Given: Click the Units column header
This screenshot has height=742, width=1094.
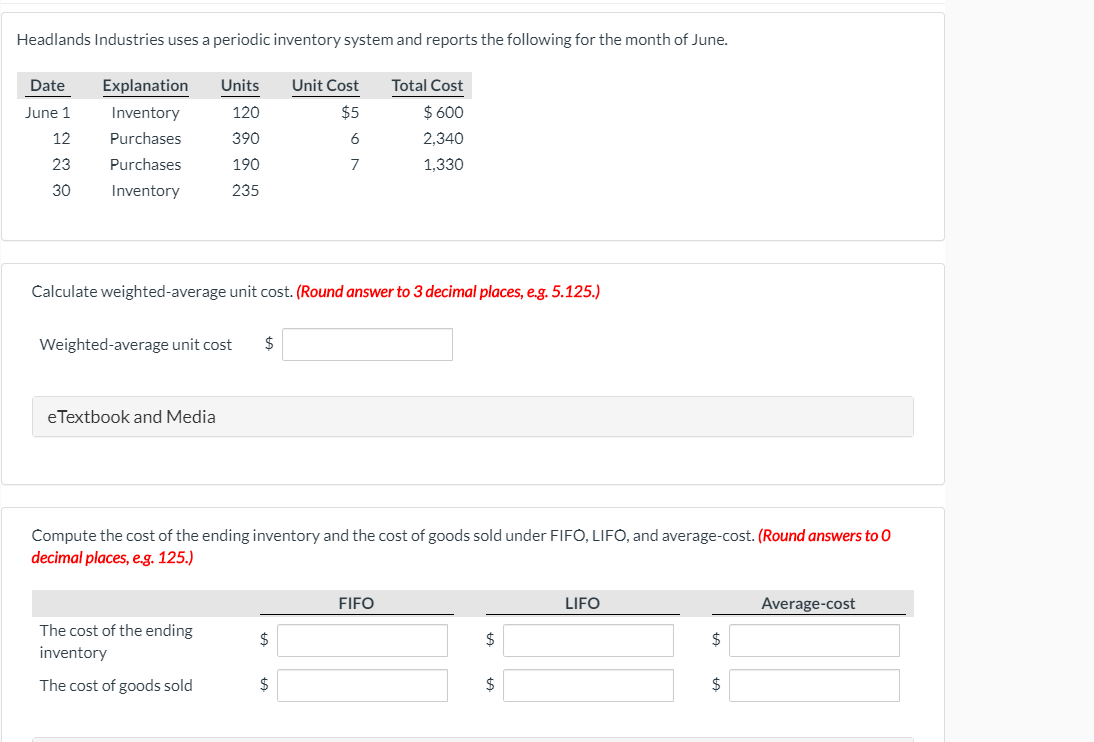Looking at the screenshot, I should click(240, 86).
